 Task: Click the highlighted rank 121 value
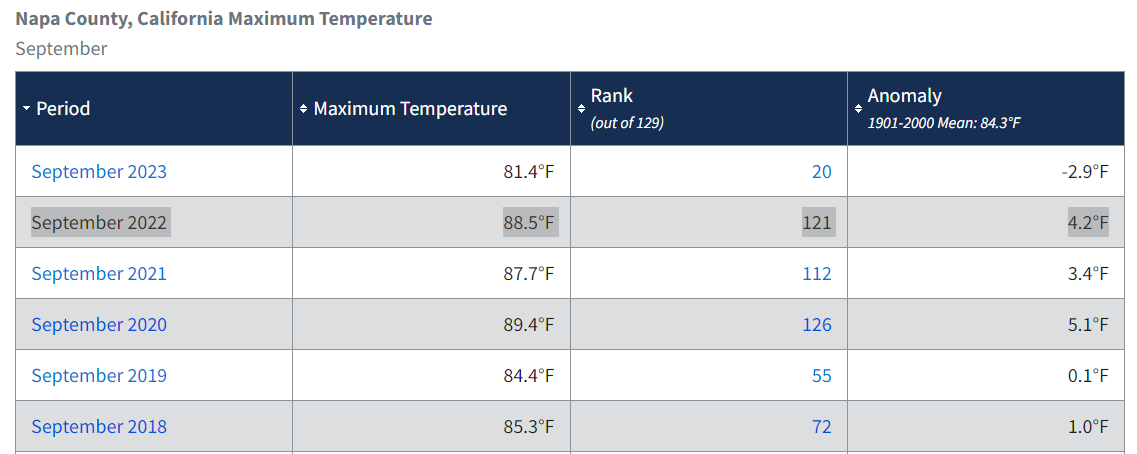pos(817,222)
